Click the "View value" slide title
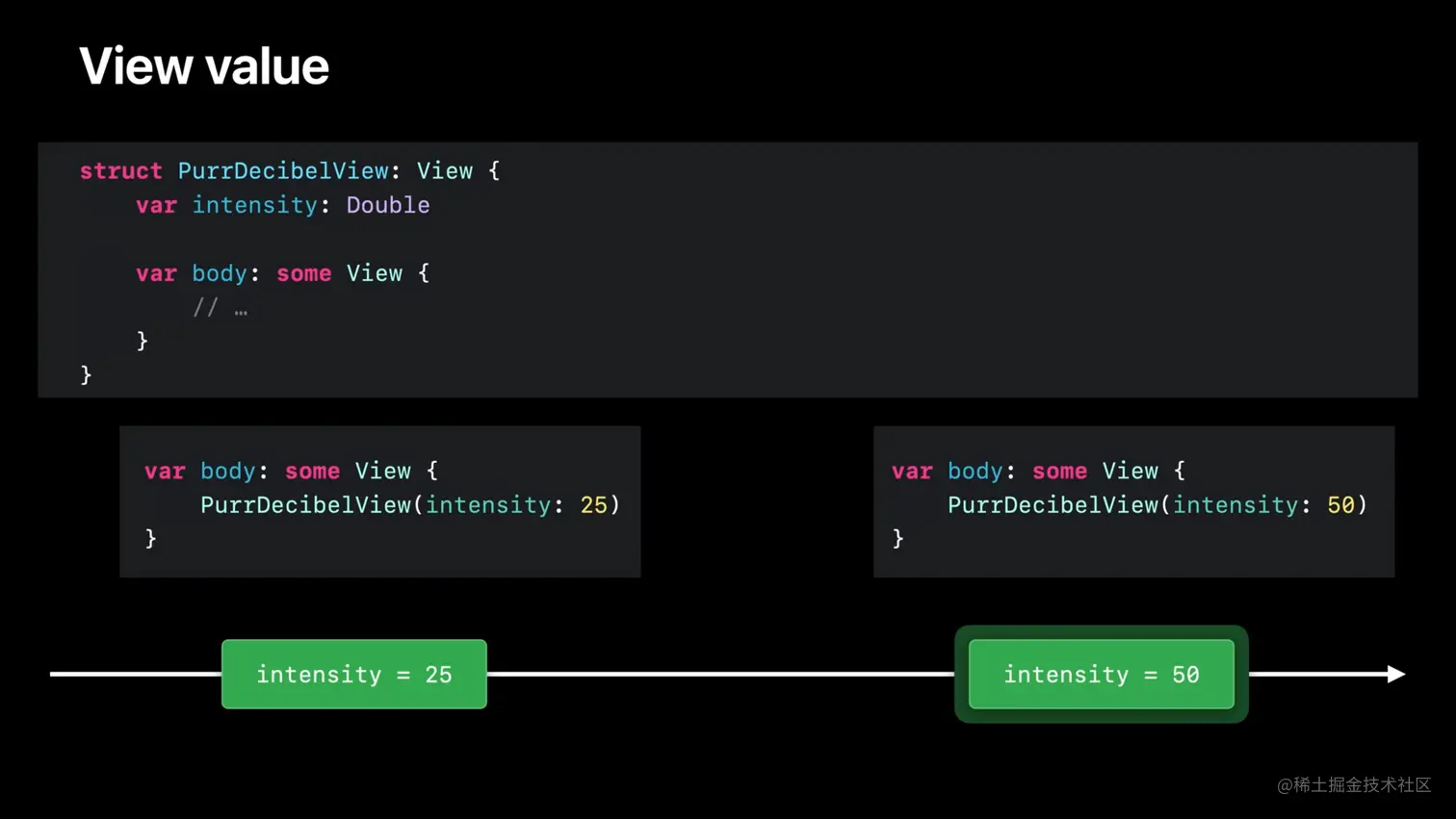This screenshot has height=819, width=1456. pos(204,66)
